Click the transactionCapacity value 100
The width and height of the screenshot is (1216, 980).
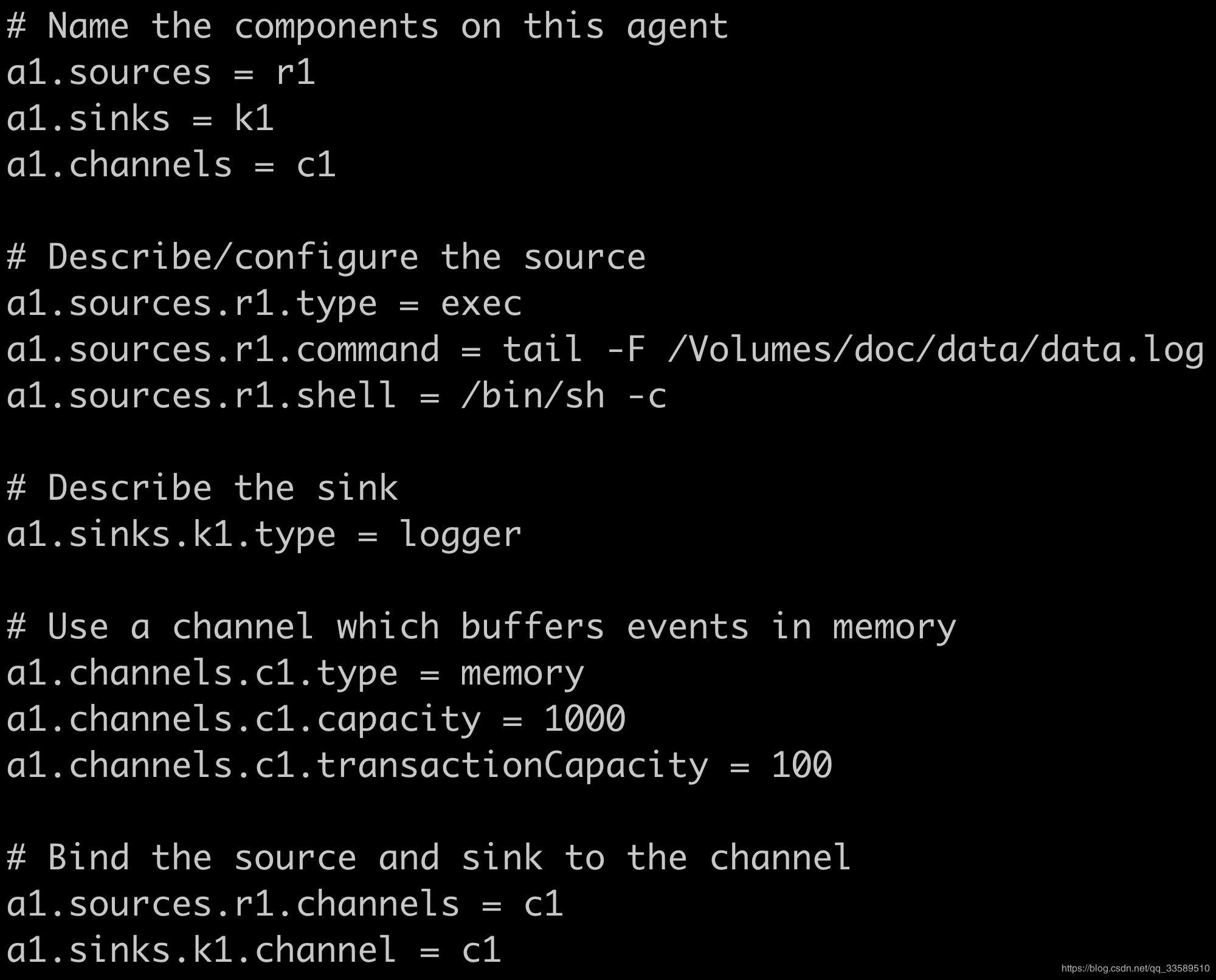pyautogui.click(x=801, y=765)
